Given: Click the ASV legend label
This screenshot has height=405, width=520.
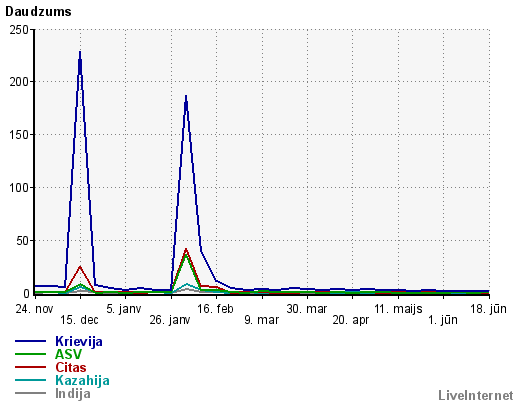Looking at the screenshot, I should coord(68,354).
